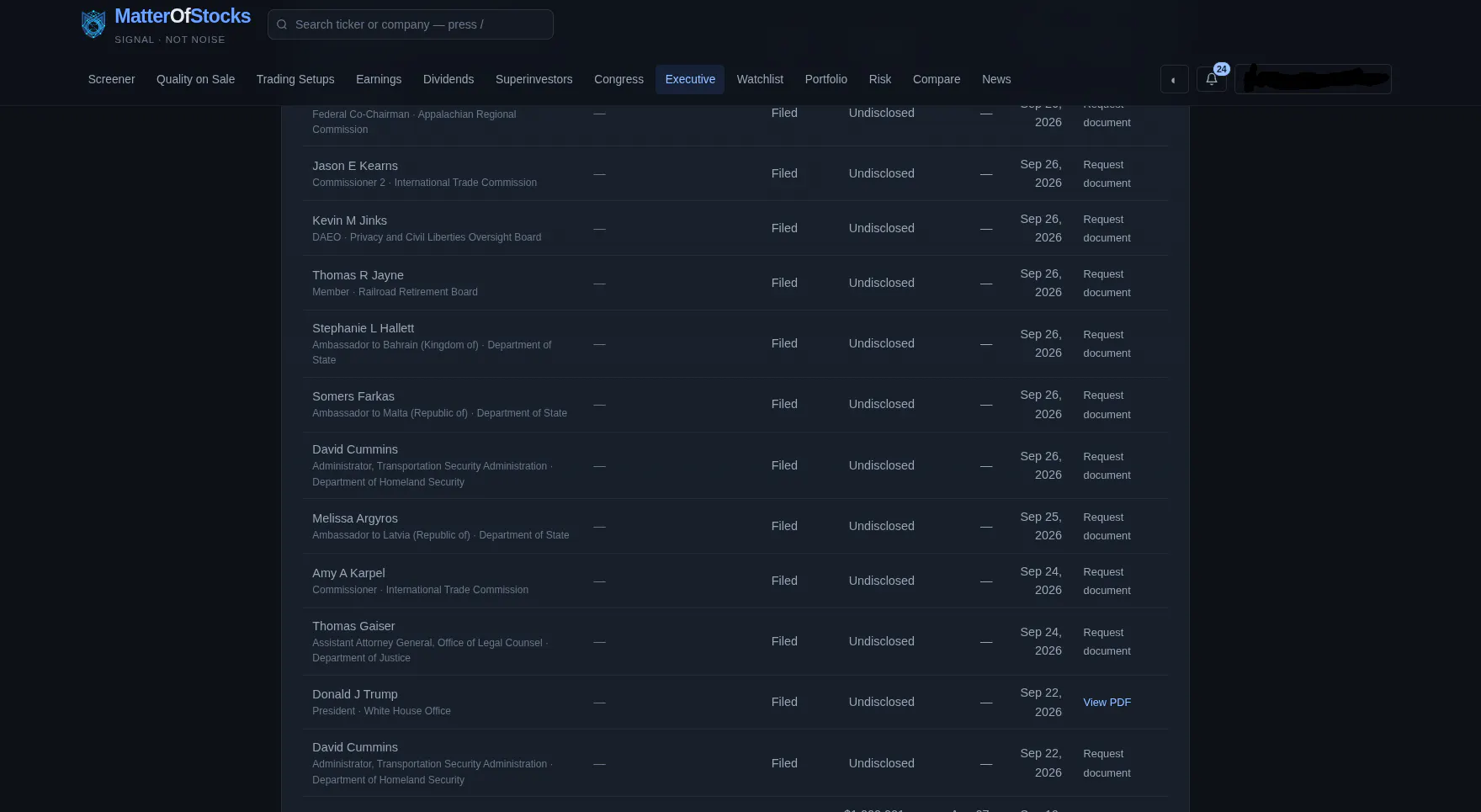Request document for Thomas R Jayne

point(1107,284)
